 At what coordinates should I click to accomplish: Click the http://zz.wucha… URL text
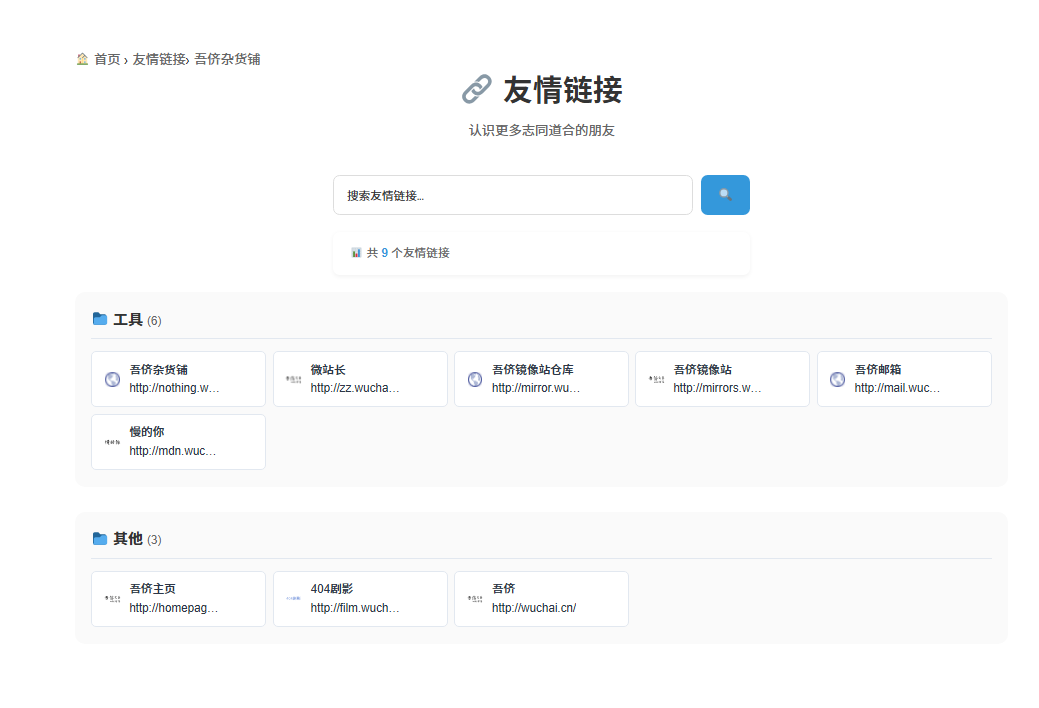(x=355, y=388)
